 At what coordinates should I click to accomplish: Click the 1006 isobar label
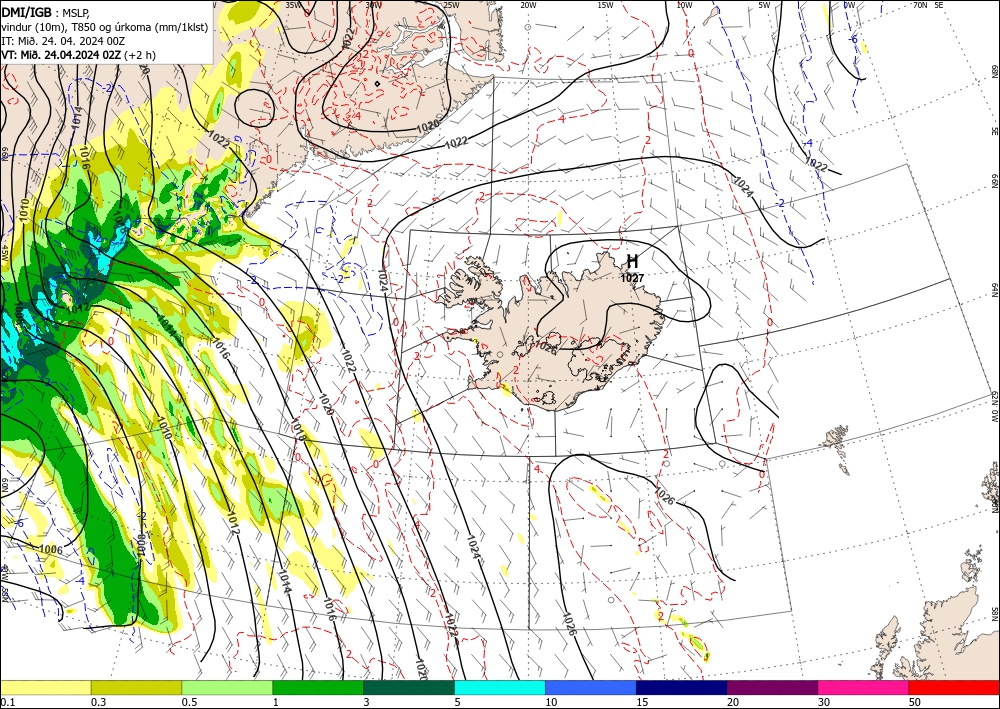click(x=51, y=549)
